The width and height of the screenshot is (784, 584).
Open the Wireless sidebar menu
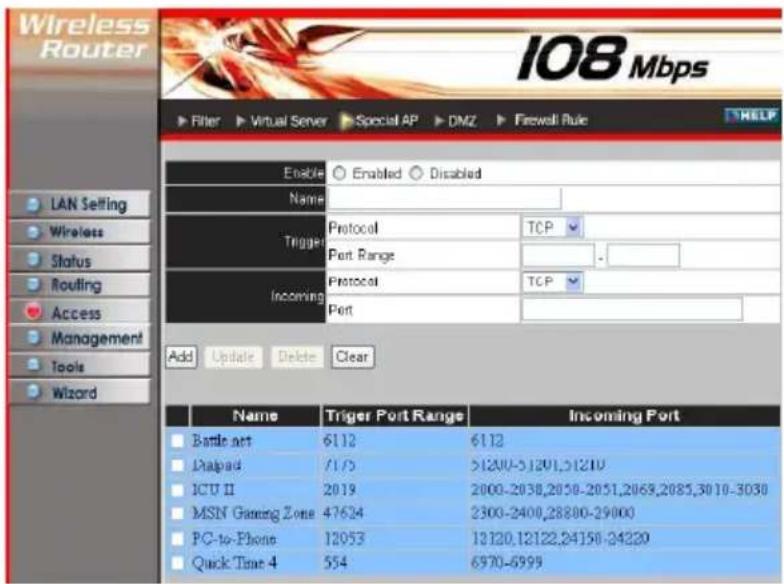click(x=80, y=232)
